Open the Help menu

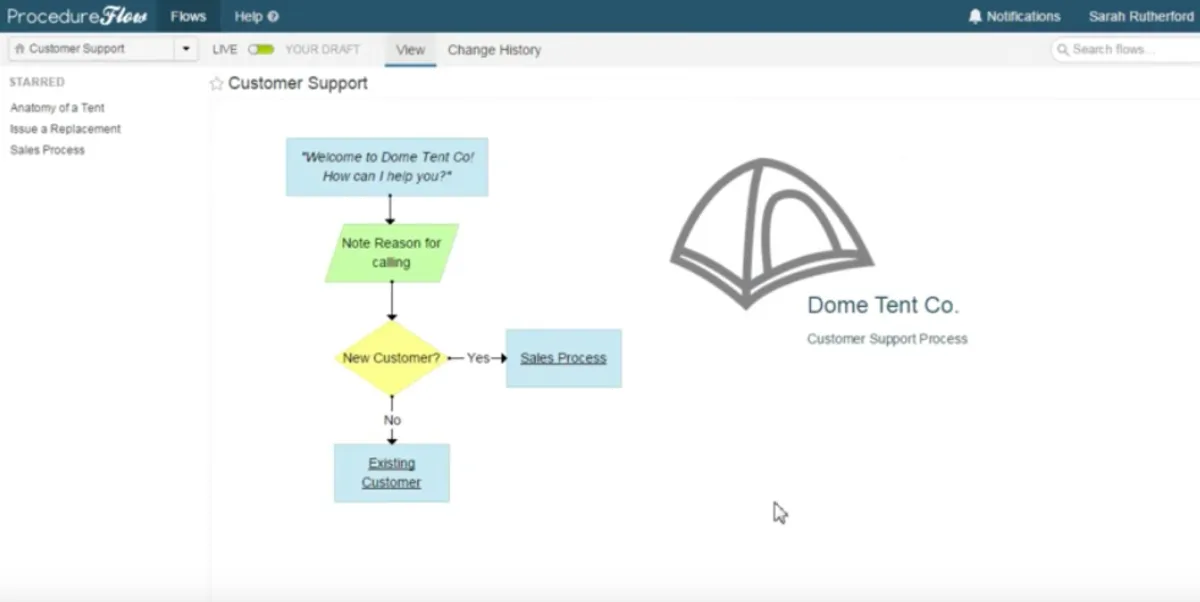point(257,16)
